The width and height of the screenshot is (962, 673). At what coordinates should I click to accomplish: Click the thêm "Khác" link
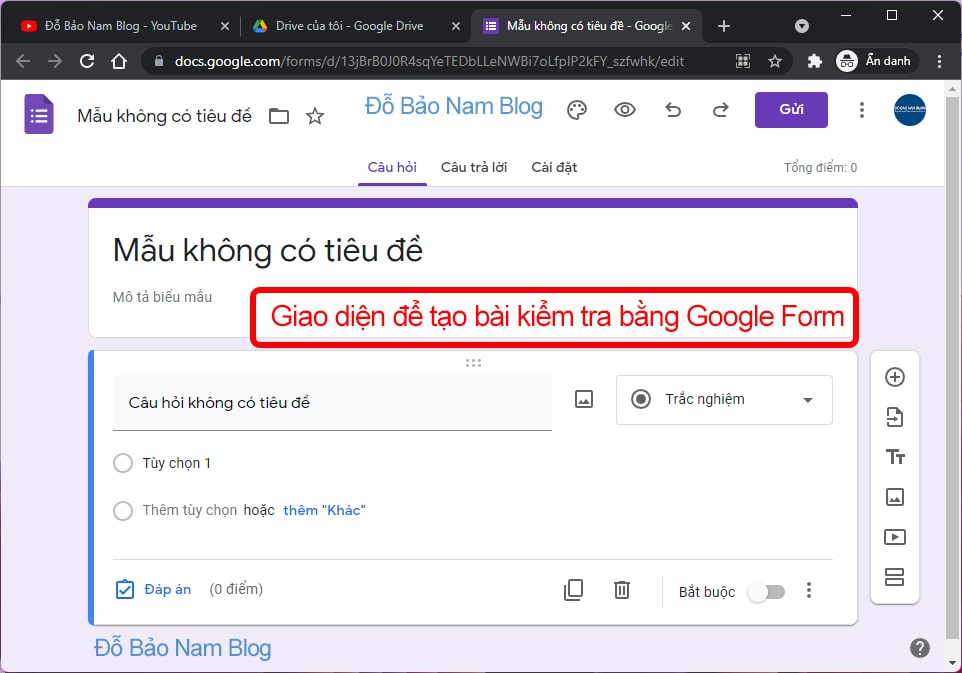pos(324,510)
